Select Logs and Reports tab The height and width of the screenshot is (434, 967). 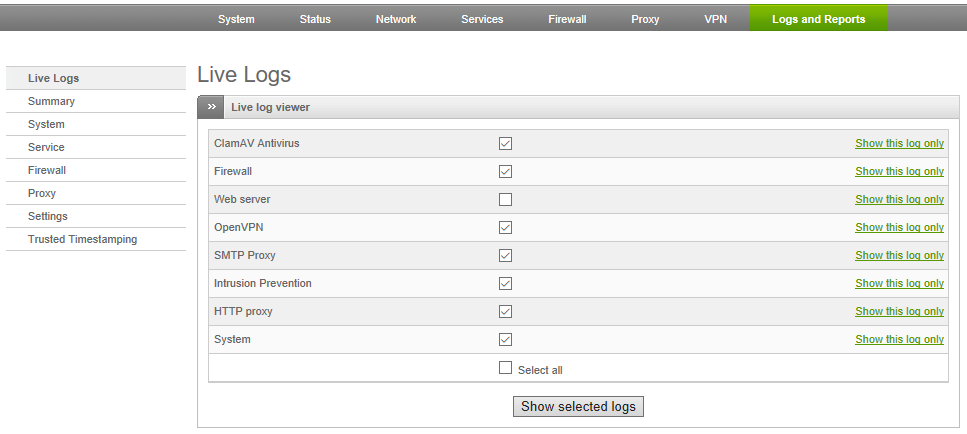(818, 18)
